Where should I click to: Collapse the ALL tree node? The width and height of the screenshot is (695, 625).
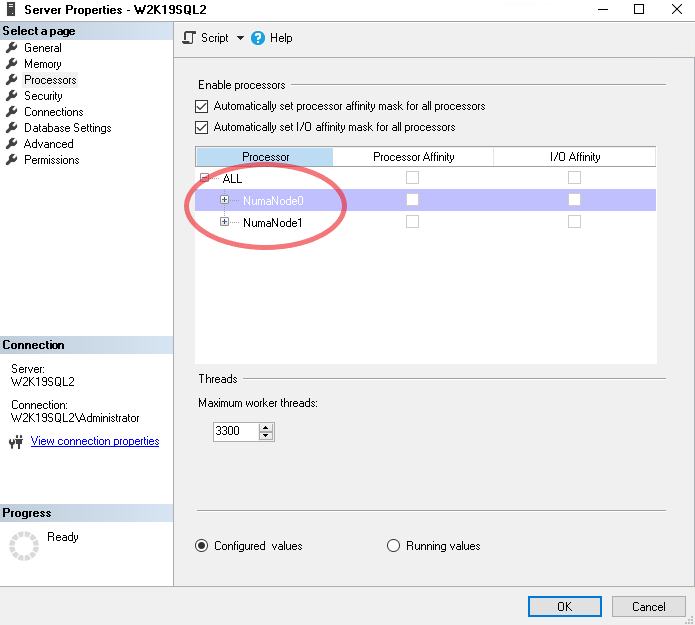pos(204,178)
